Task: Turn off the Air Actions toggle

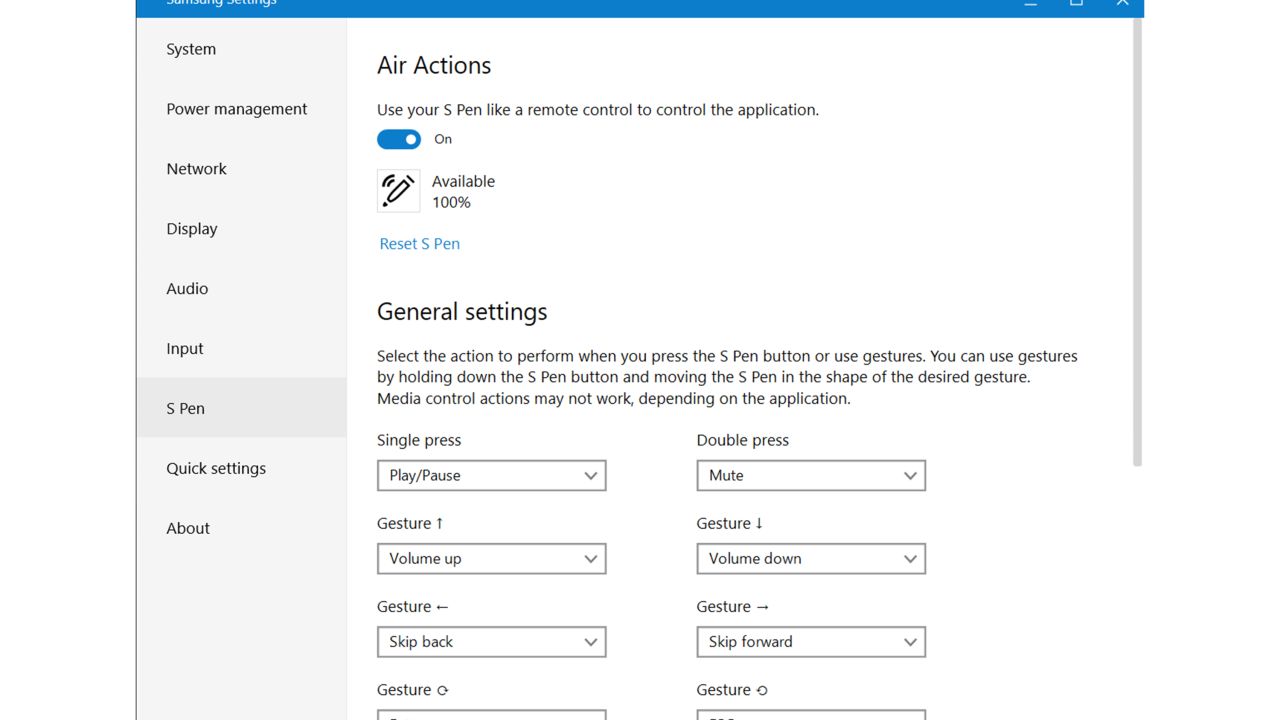Action: (399, 139)
